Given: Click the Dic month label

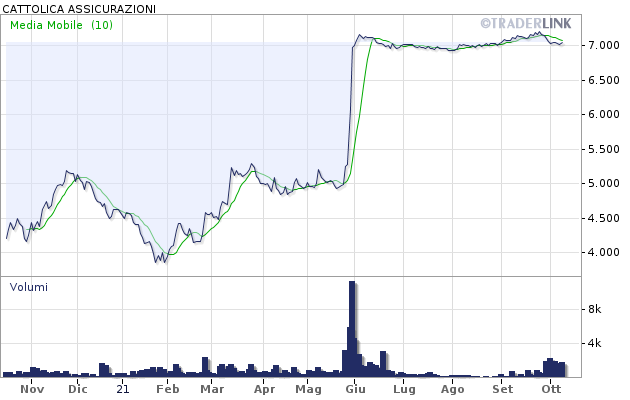Looking at the screenshot, I should (78, 389).
